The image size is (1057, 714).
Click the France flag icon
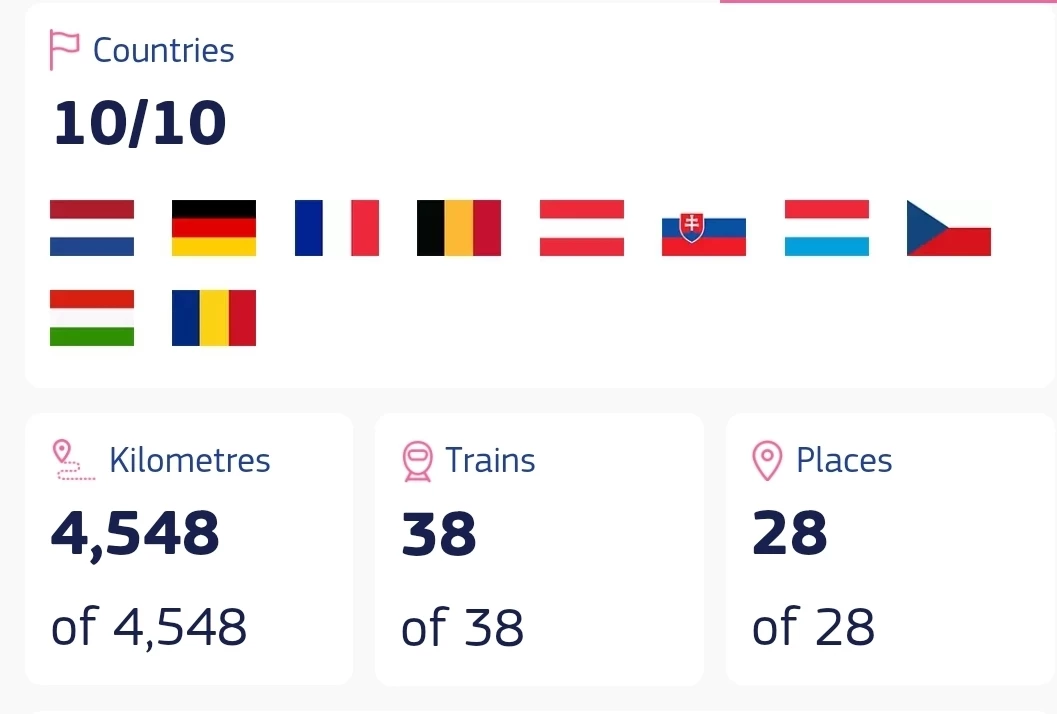[x=337, y=228]
